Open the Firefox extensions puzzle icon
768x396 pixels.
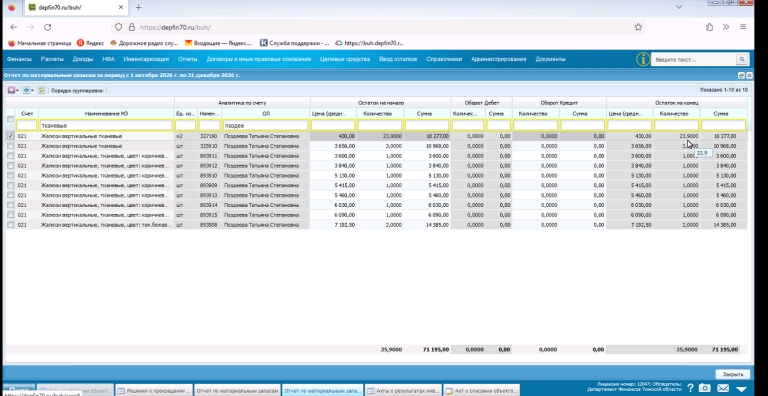click(x=709, y=27)
